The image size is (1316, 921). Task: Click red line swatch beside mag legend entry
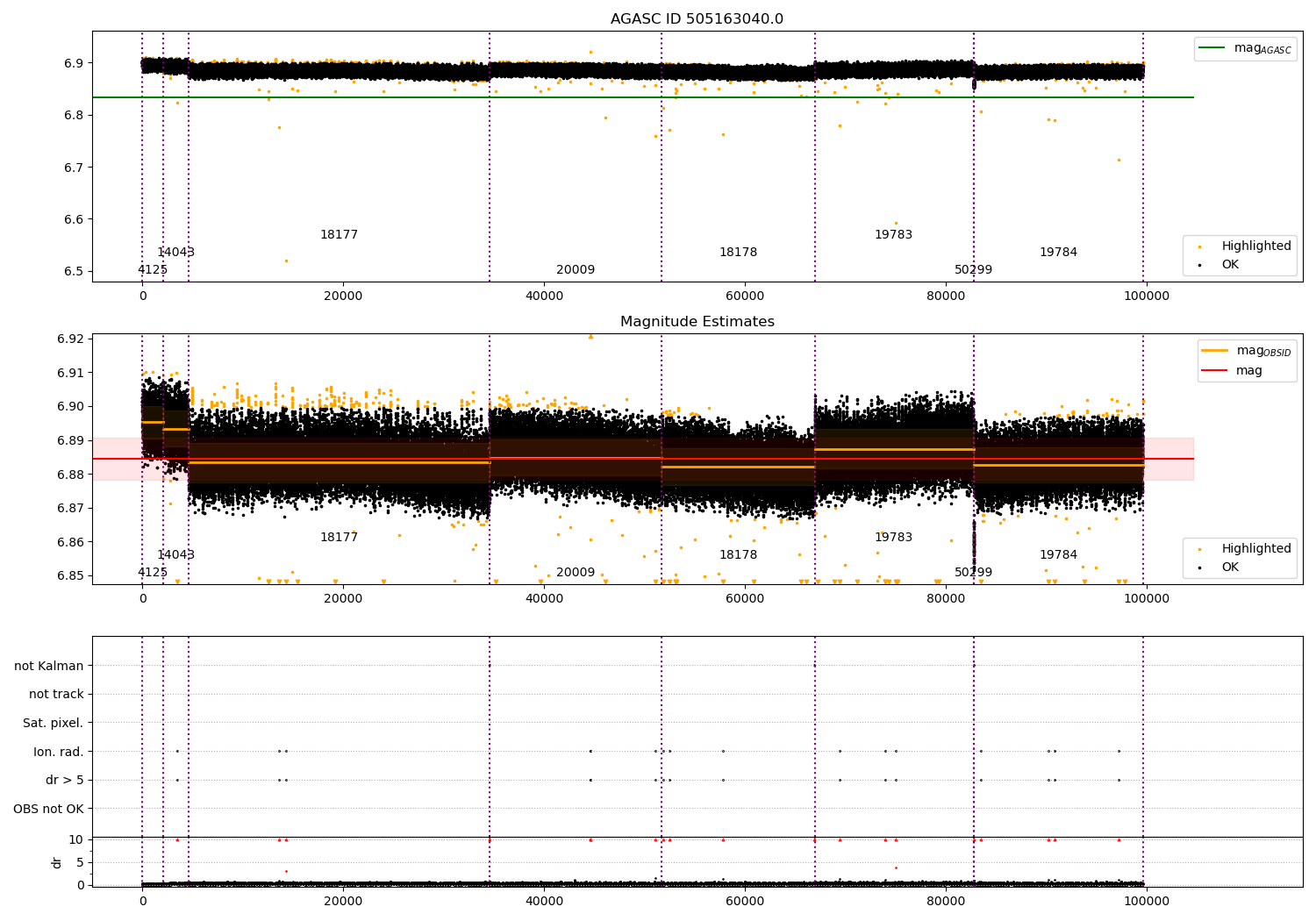[x=1215, y=371]
